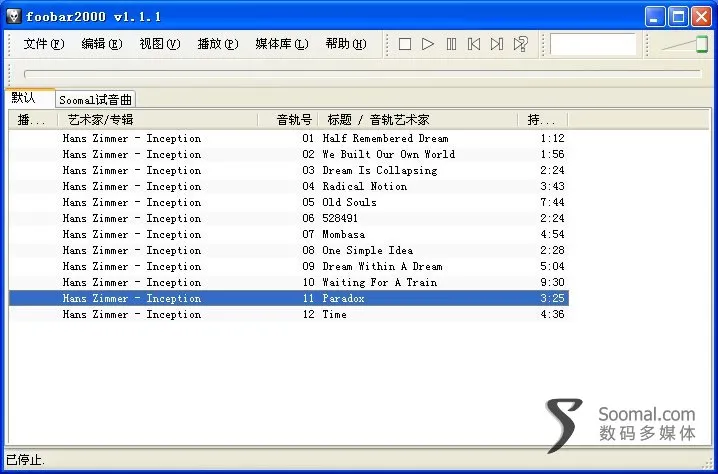This screenshot has height=474, width=718.
Task: Click the 播... column header
Action: (33, 120)
